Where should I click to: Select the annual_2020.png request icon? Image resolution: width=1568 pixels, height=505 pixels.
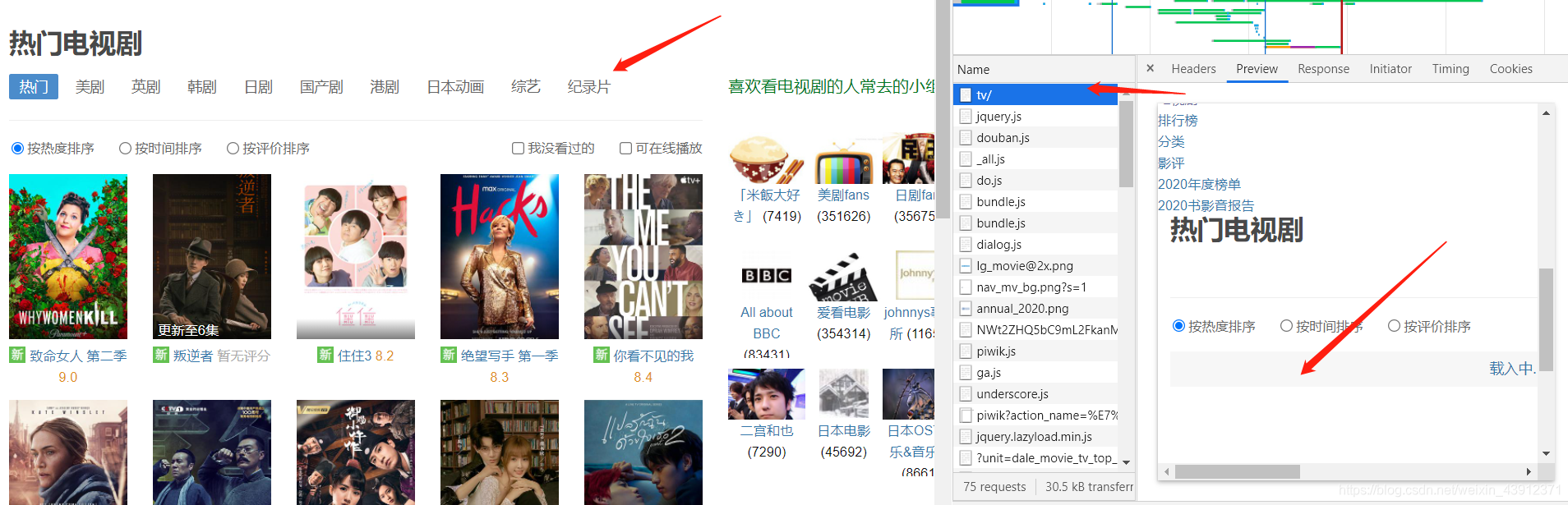[x=966, y=309]
